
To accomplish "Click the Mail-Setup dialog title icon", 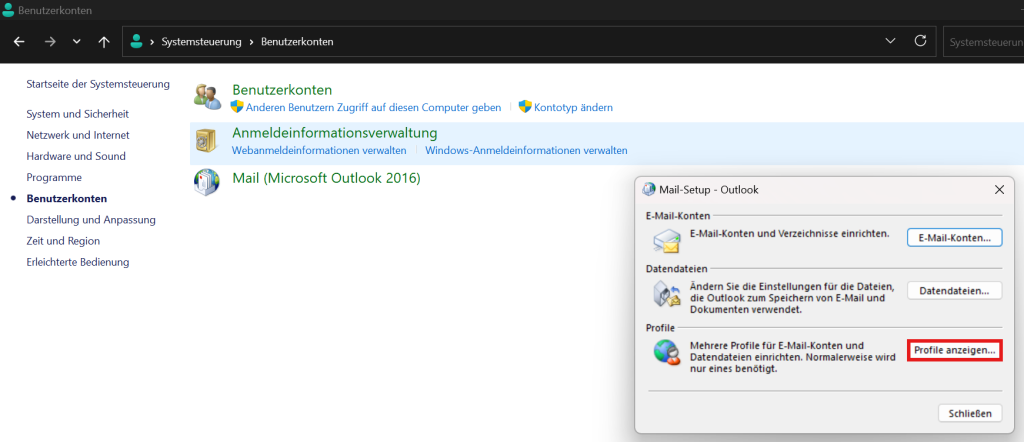I will [x=649, y=190].
